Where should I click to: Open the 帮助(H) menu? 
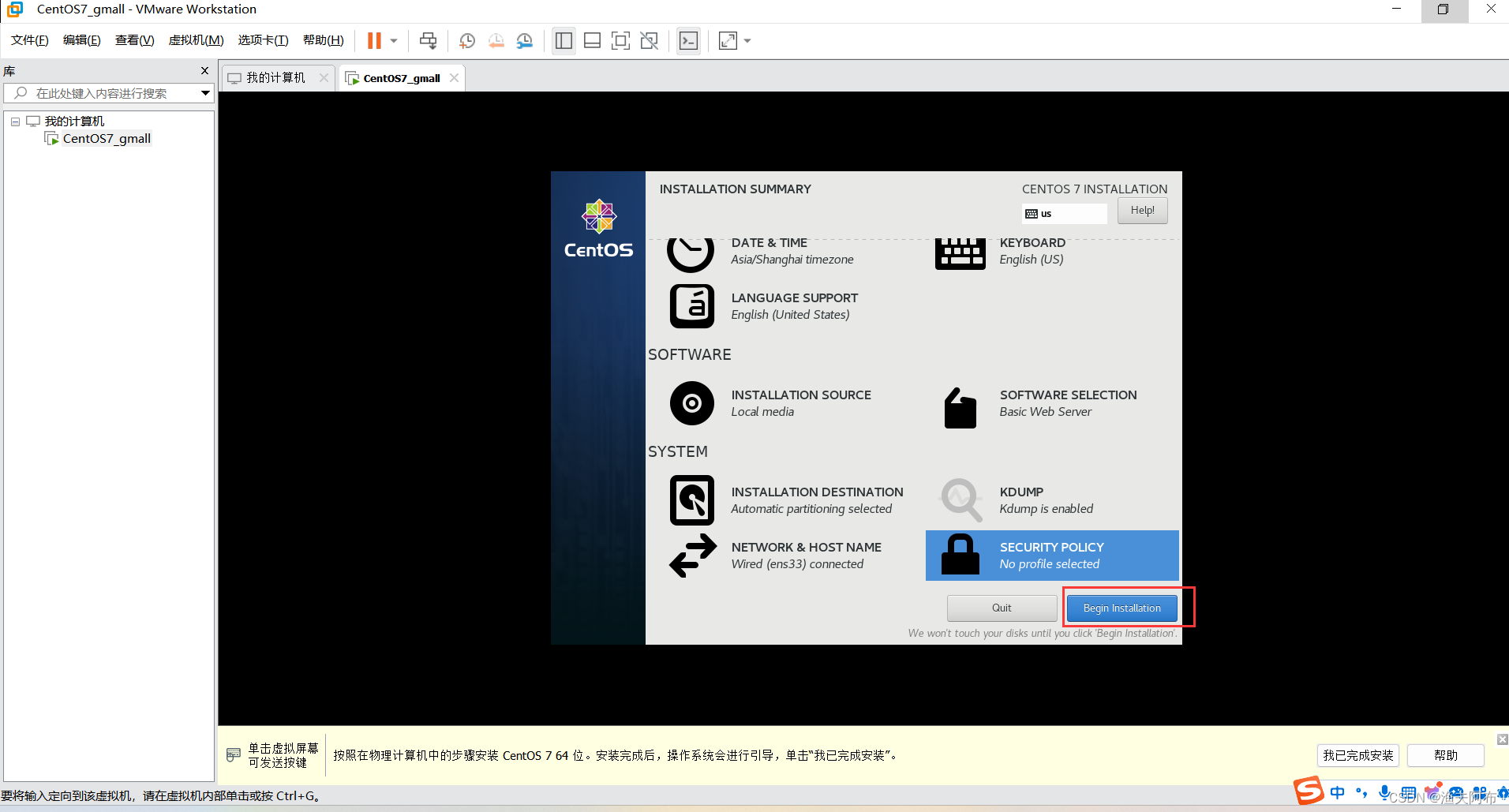(324, 40)
